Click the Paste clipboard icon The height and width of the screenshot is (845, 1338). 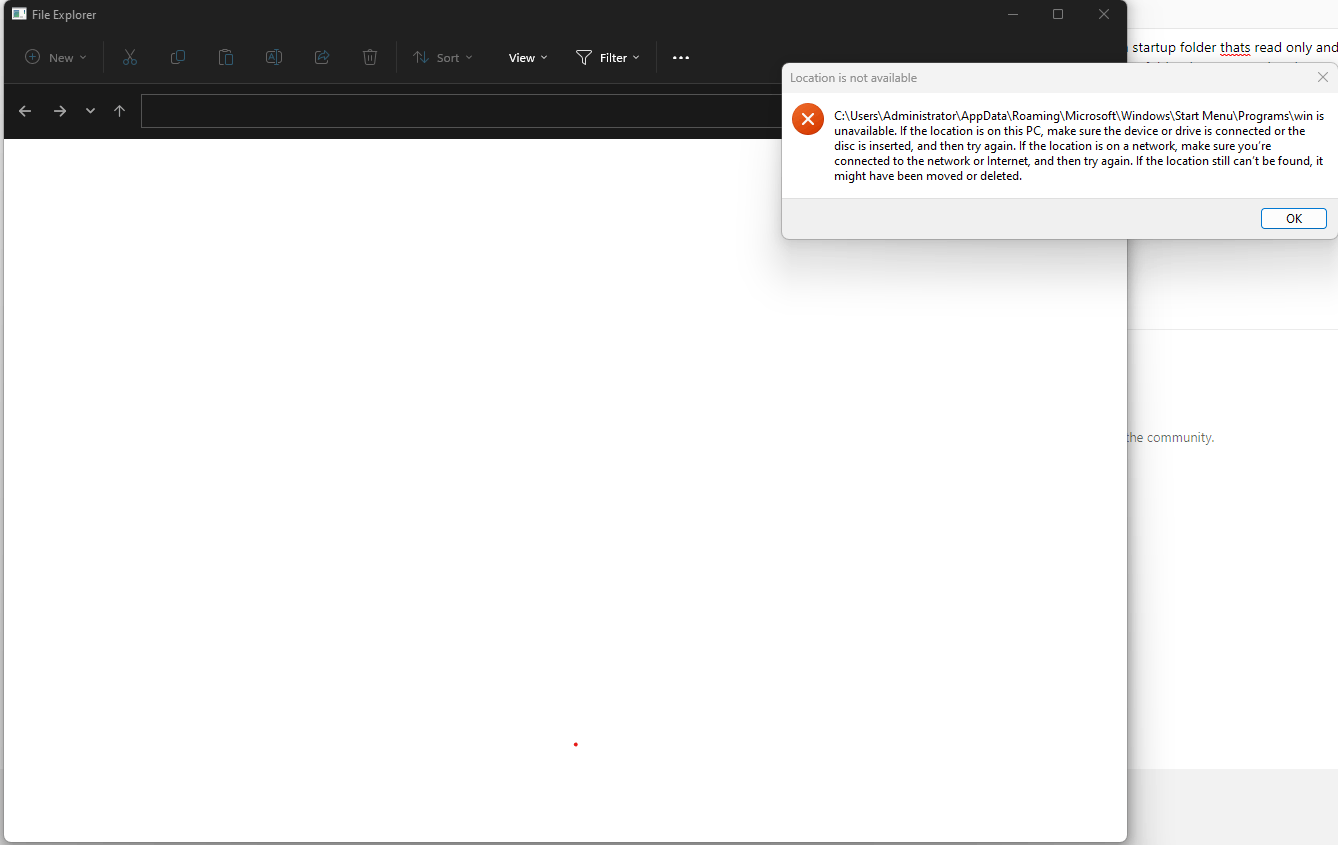(226, 58)
